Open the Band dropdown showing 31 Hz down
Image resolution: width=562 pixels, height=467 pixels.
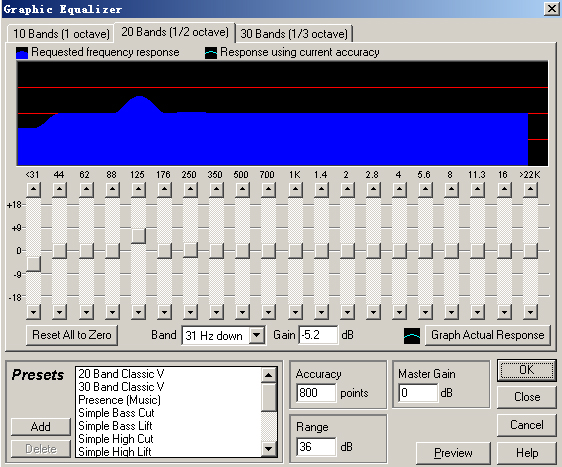[257, 335]
